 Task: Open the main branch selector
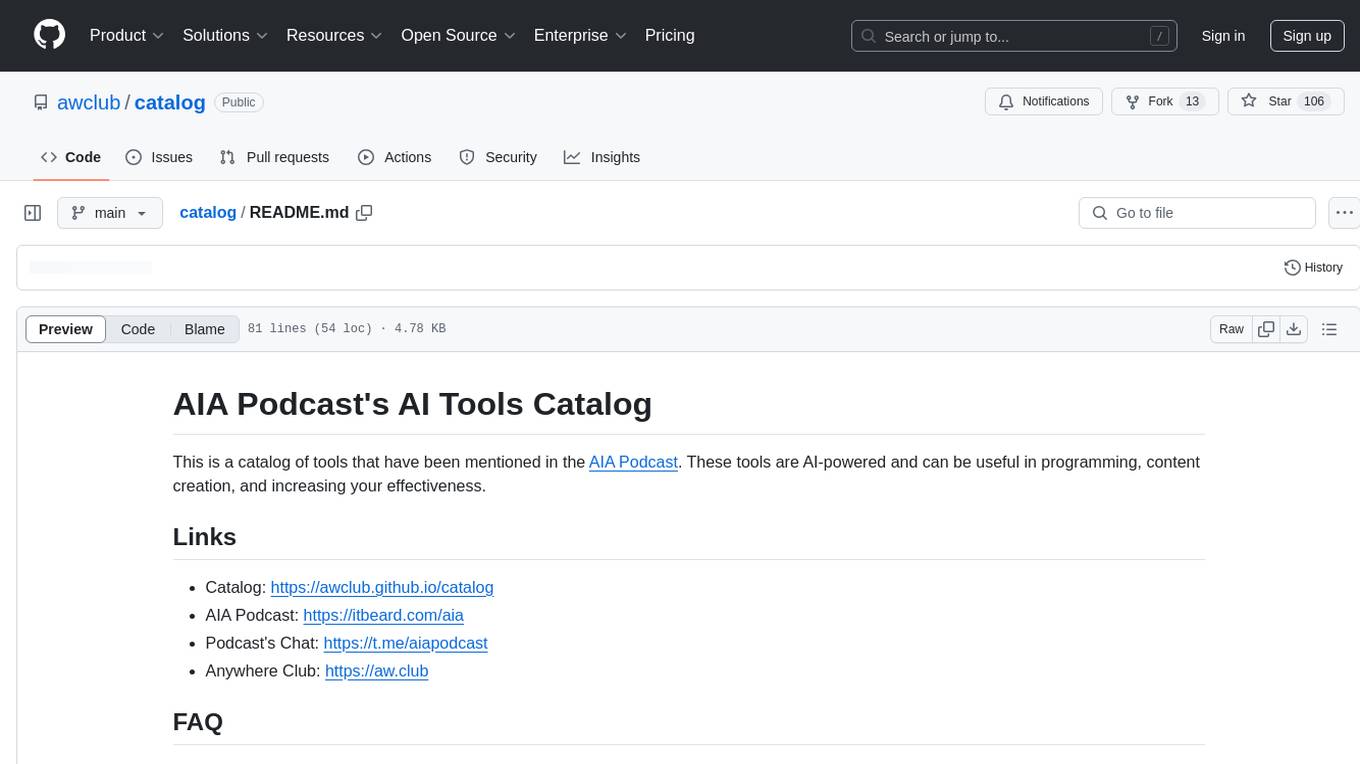point(110,213)
